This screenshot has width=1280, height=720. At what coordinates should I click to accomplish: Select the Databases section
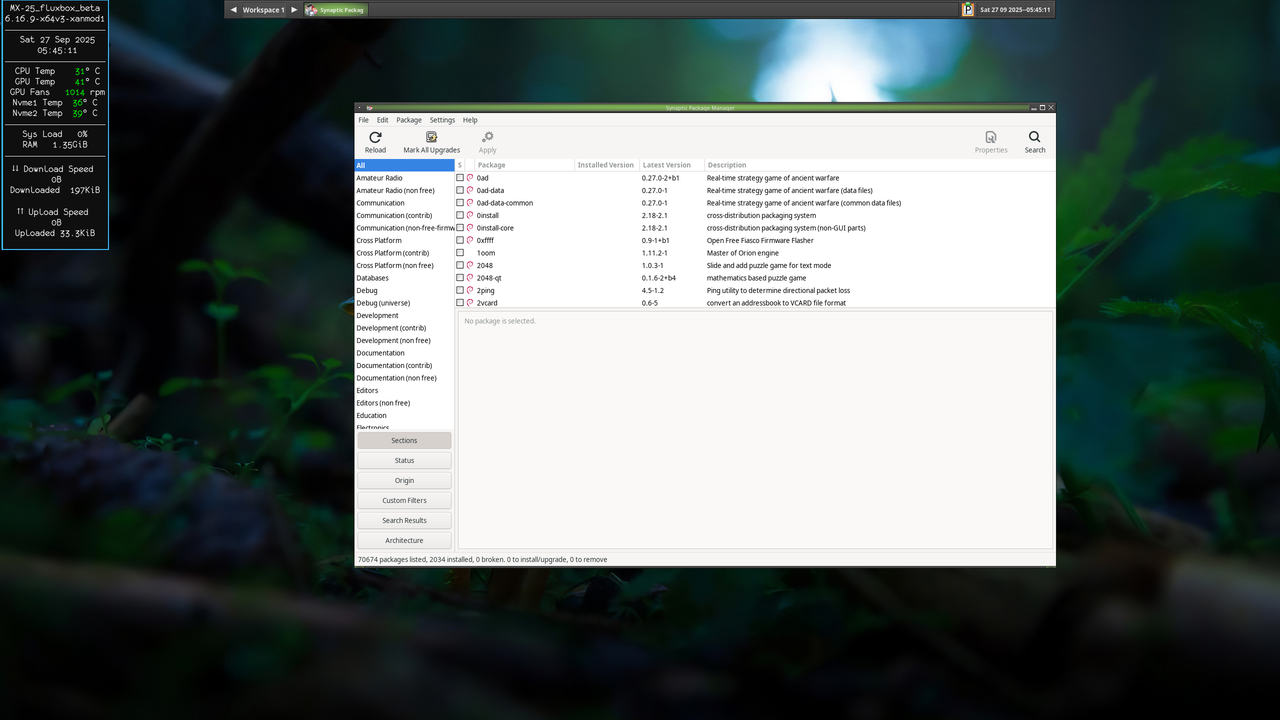tap(405, 278)
